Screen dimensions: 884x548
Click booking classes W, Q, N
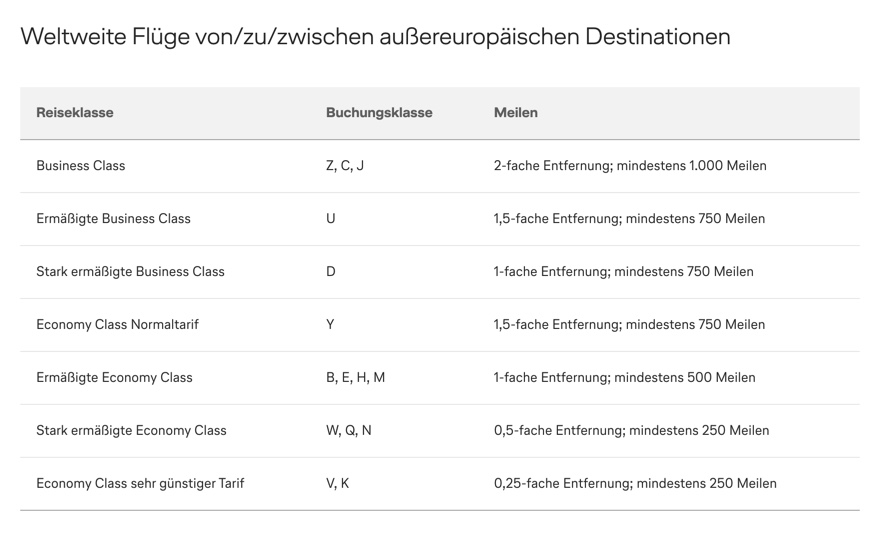coord(349,431)
